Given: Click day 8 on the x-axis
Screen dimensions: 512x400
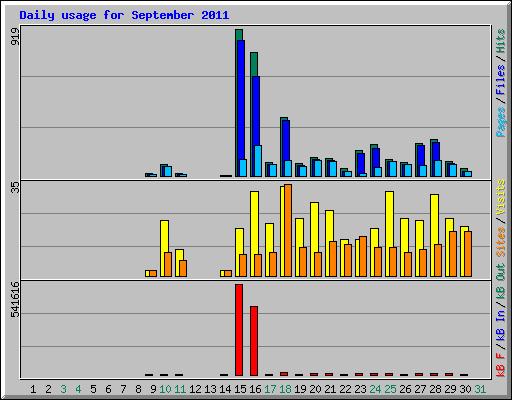Looking at the screenshot, I should 138,389.
